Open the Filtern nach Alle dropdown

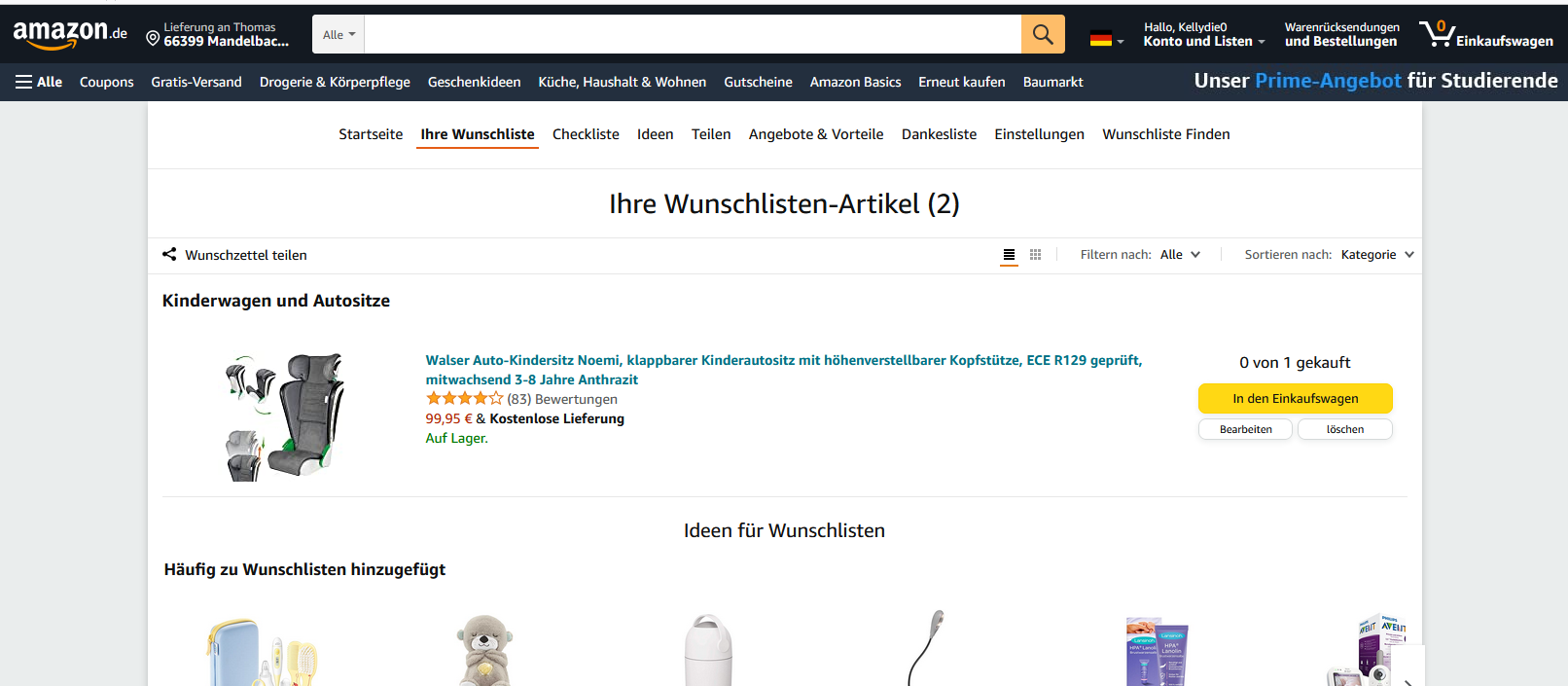[1180, 254]
